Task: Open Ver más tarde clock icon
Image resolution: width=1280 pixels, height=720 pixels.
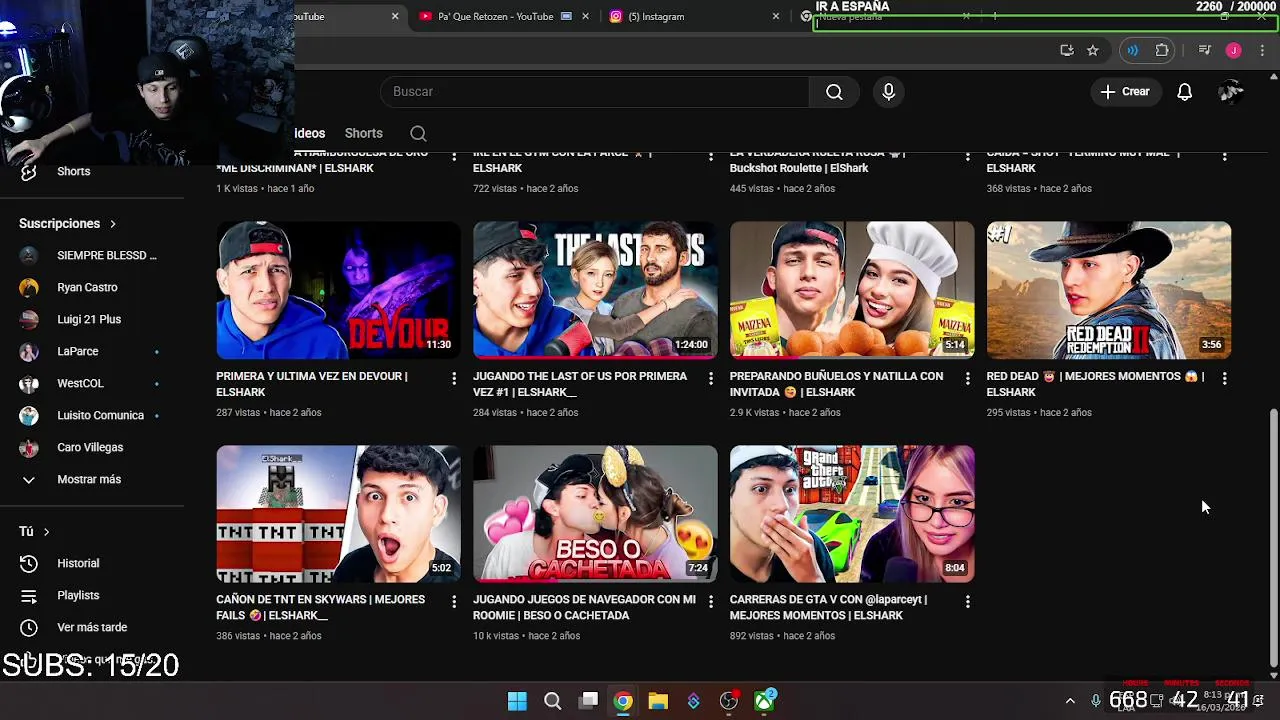Action: coord(29,628)
